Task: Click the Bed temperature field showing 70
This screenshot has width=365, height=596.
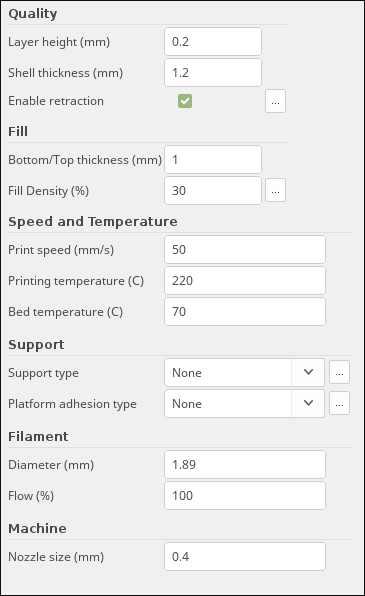Action: tap(245, 312)
